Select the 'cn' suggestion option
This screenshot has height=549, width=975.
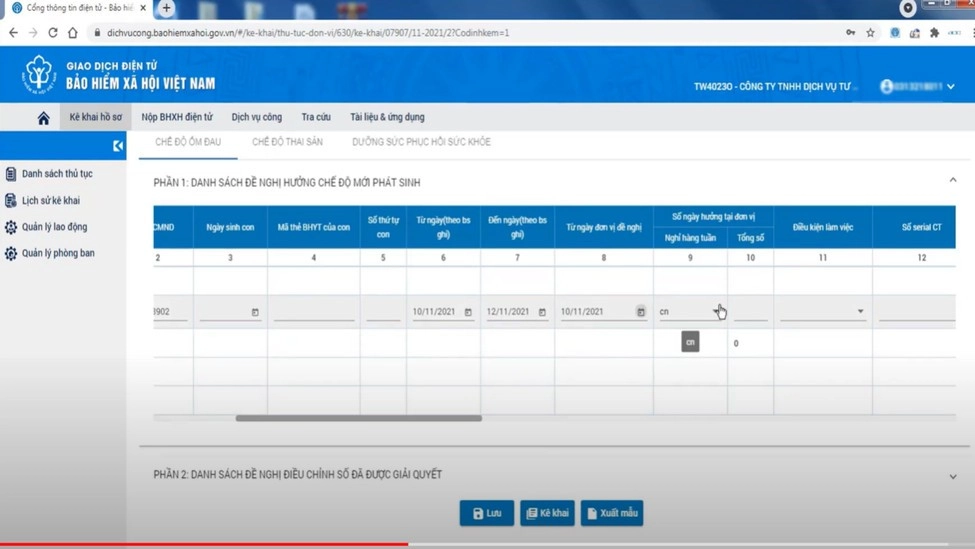[690, 342]
